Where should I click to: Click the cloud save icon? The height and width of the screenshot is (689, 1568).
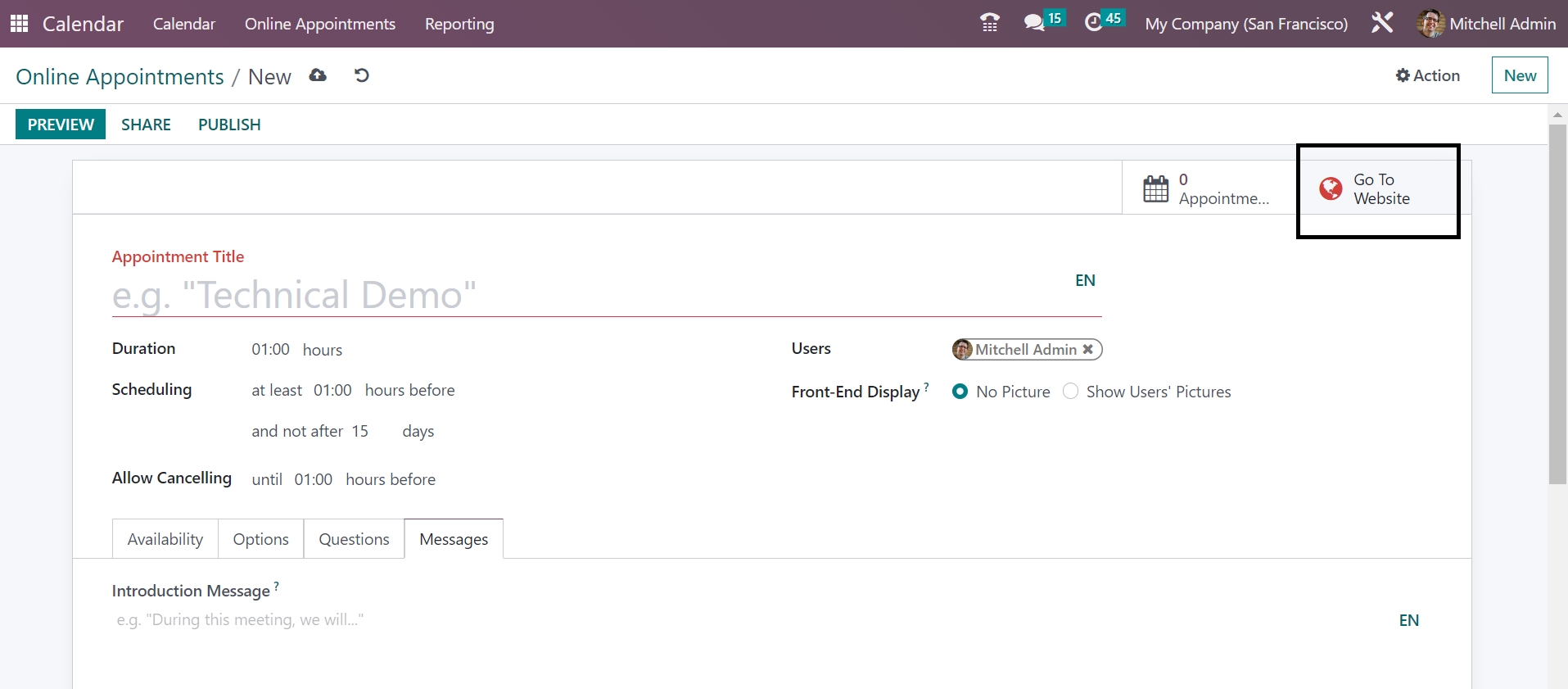point(318,76)
